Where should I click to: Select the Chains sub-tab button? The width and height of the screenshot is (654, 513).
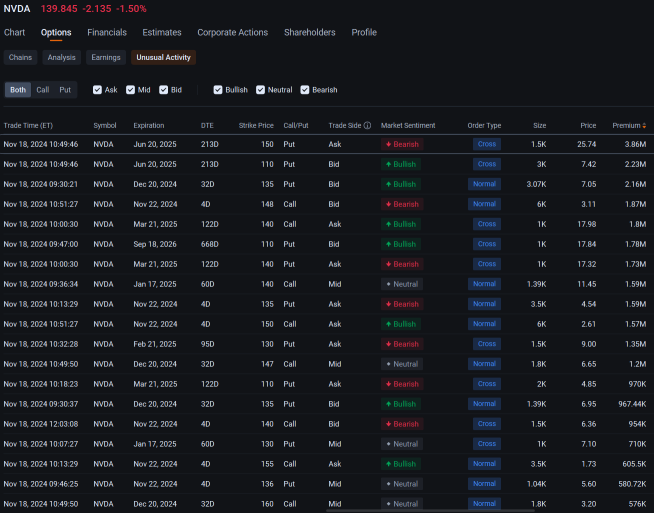tap(20, 57)
